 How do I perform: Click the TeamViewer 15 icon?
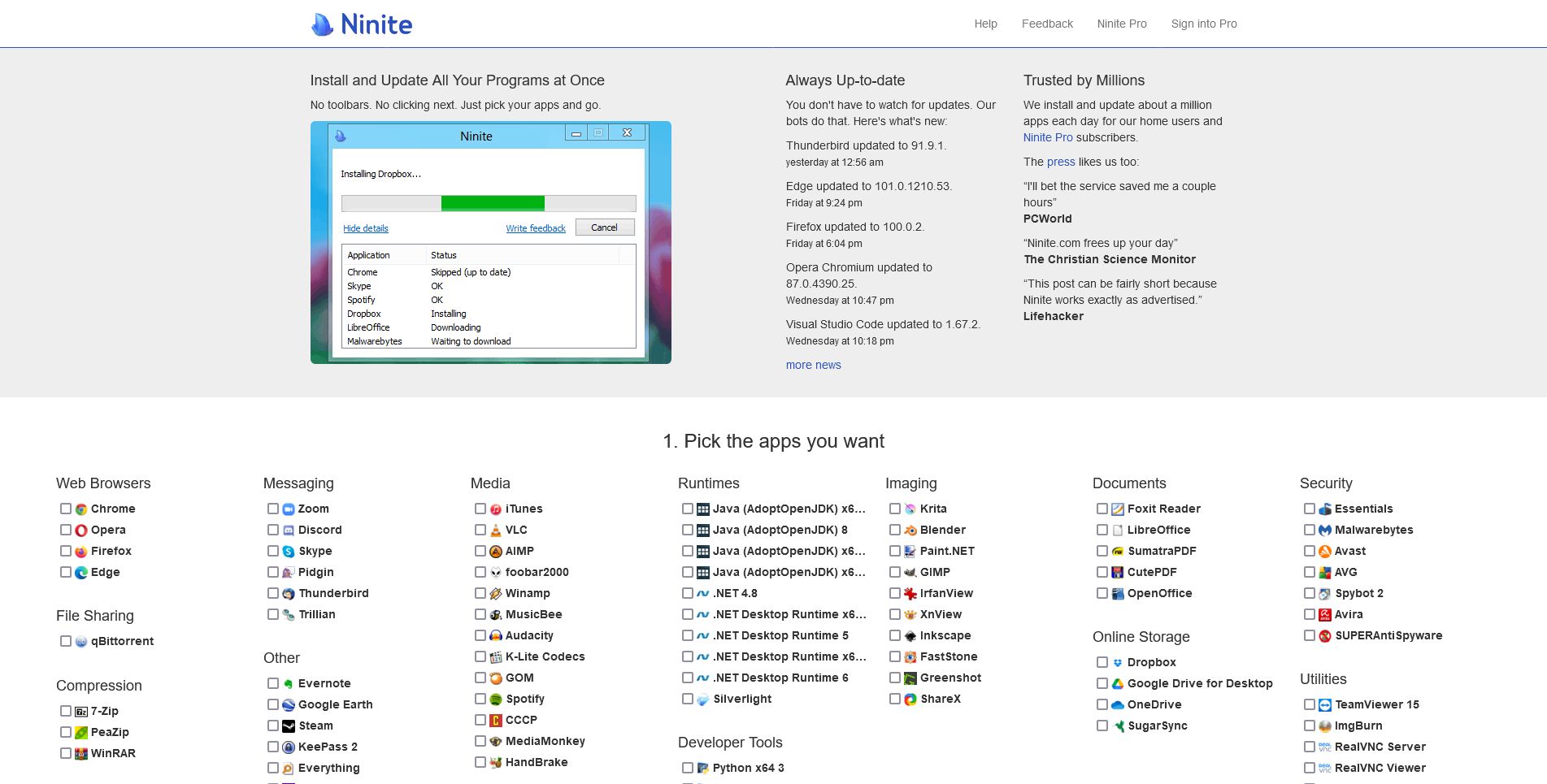[x=1325, y=705]
